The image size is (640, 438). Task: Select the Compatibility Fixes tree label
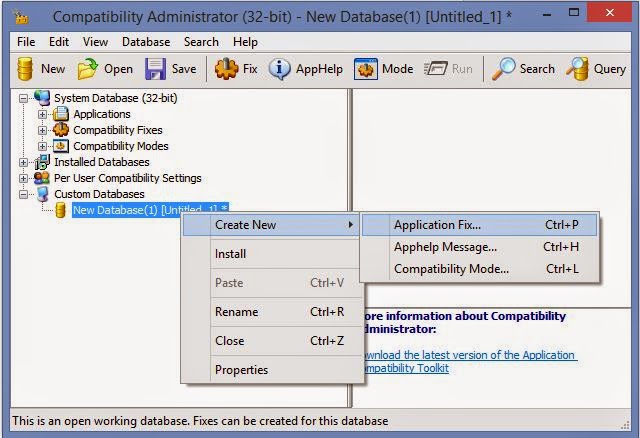(118, 130)
